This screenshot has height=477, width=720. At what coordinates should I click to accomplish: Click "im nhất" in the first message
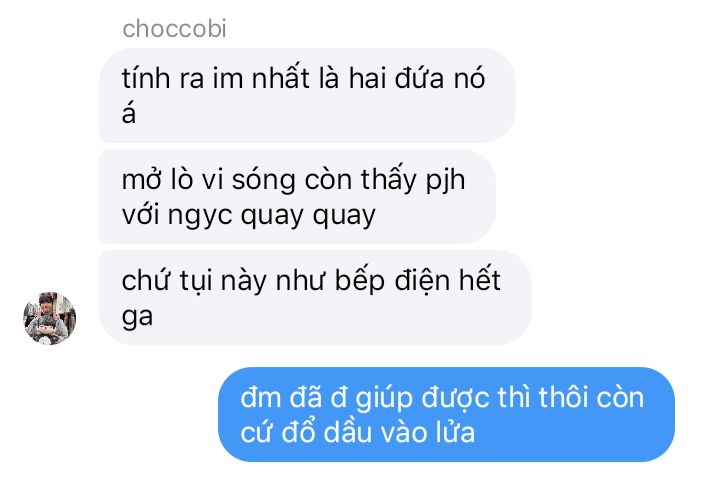point(261,78)
